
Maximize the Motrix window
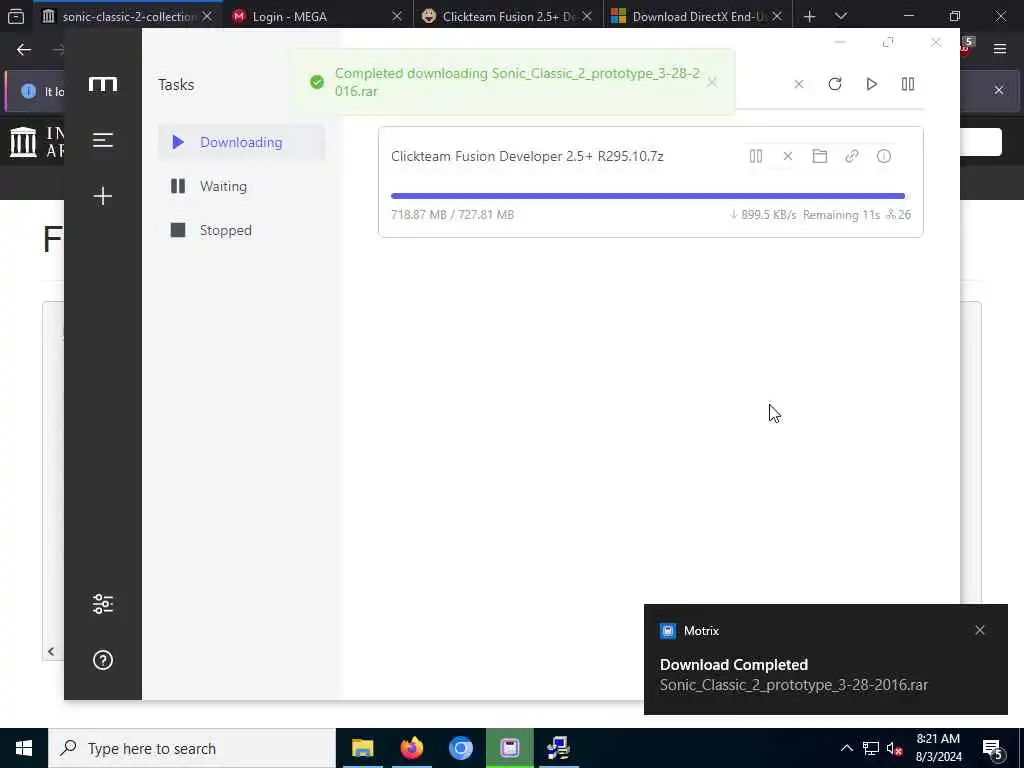click(888, 42)
